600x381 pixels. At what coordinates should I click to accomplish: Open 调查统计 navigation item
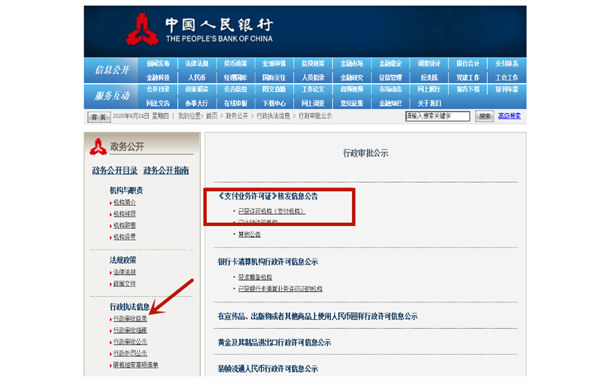(429, 64)
